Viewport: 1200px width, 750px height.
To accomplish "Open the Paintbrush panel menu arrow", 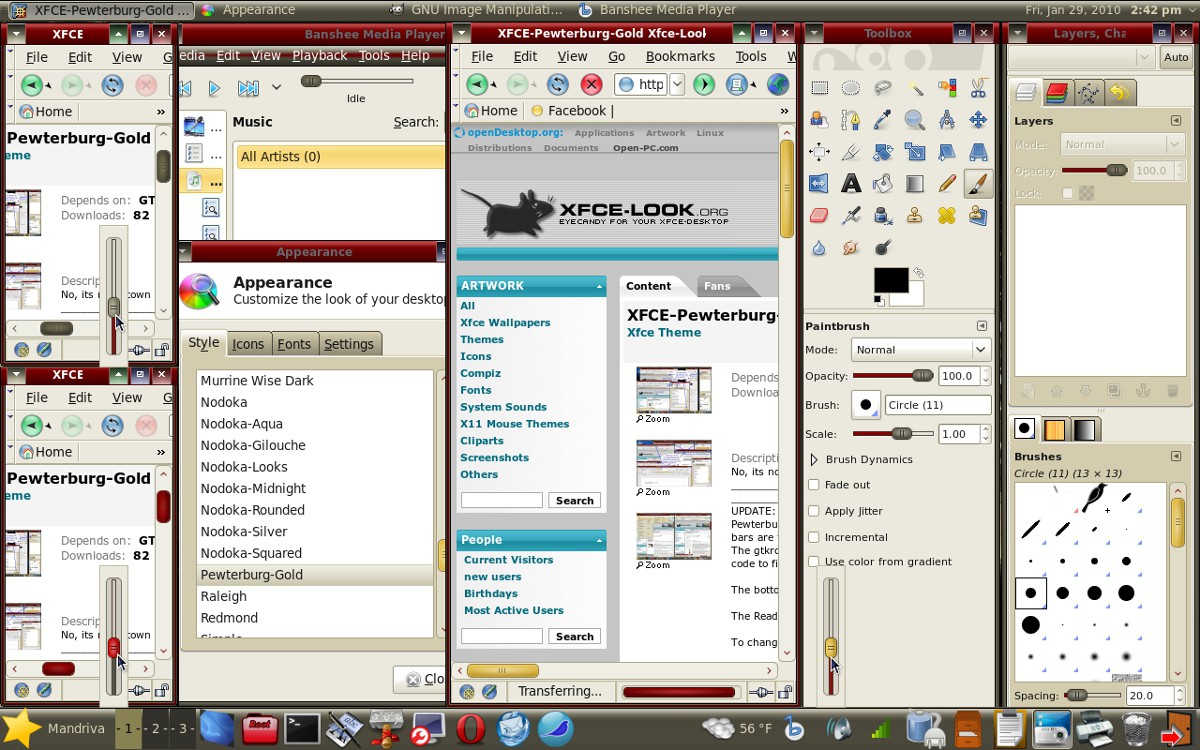I will [981, 326].
